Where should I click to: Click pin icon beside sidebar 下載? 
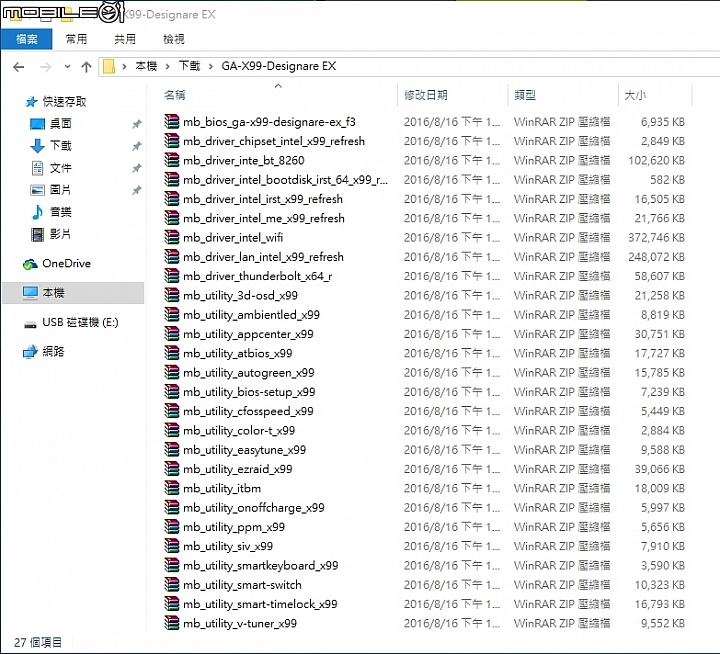point(136,146)
